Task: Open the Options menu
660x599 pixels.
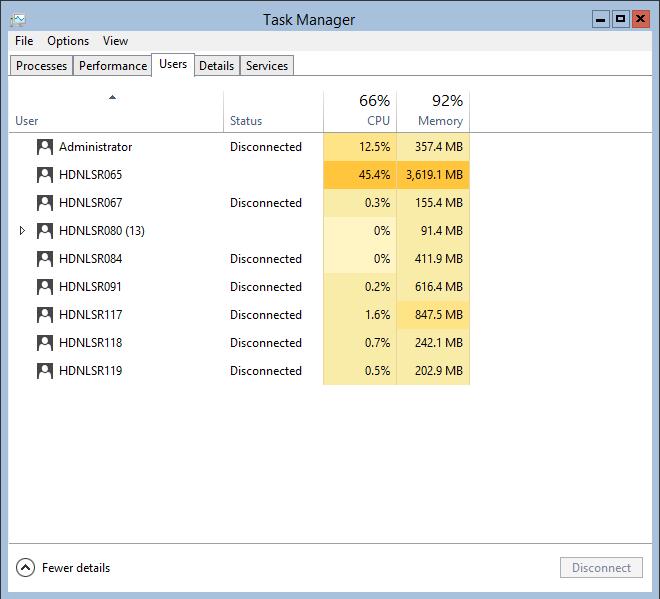Action: [68, 41]
